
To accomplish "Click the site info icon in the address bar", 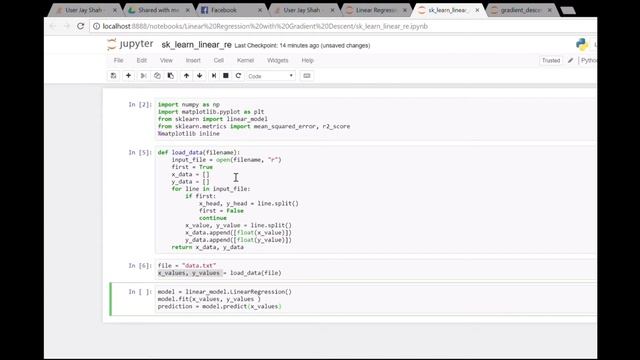I will coord(96,26).
